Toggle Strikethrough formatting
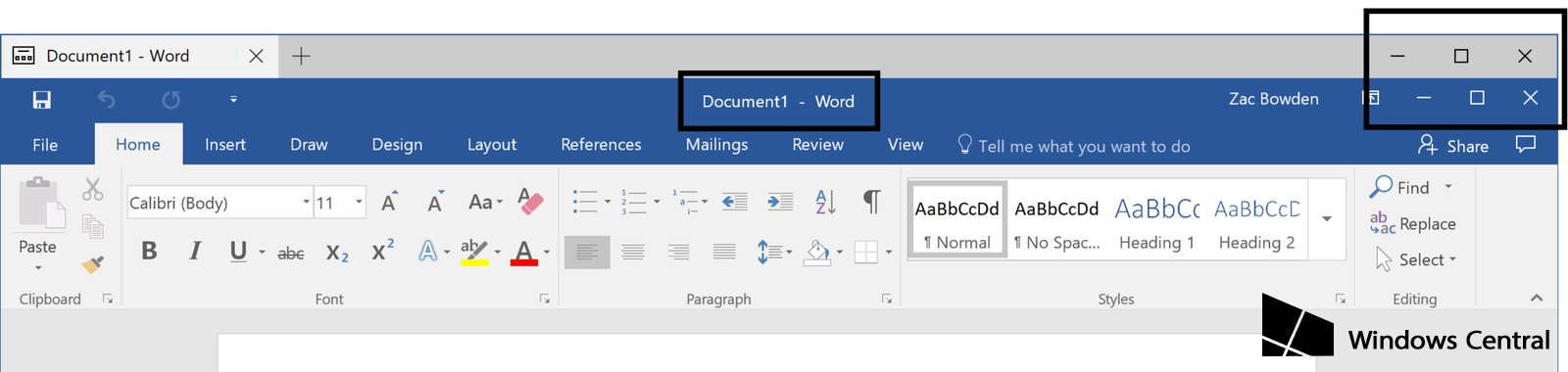Image resolution: width=1568 pixels, height=372 pixels. pos(290,254)
